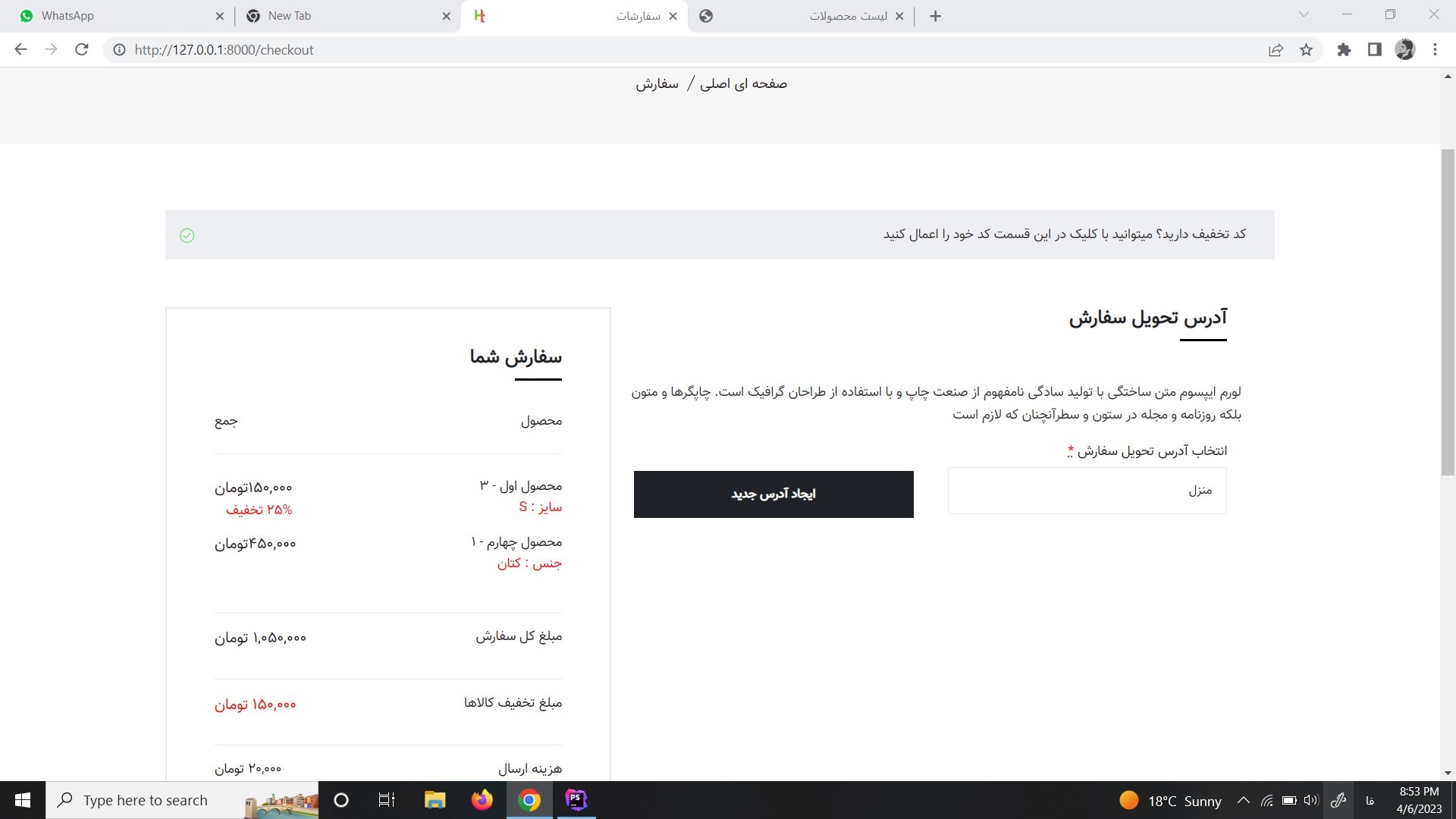The image size is (1456, 819).
Task: Open the share this page icon
Action: pos(1276,49)
